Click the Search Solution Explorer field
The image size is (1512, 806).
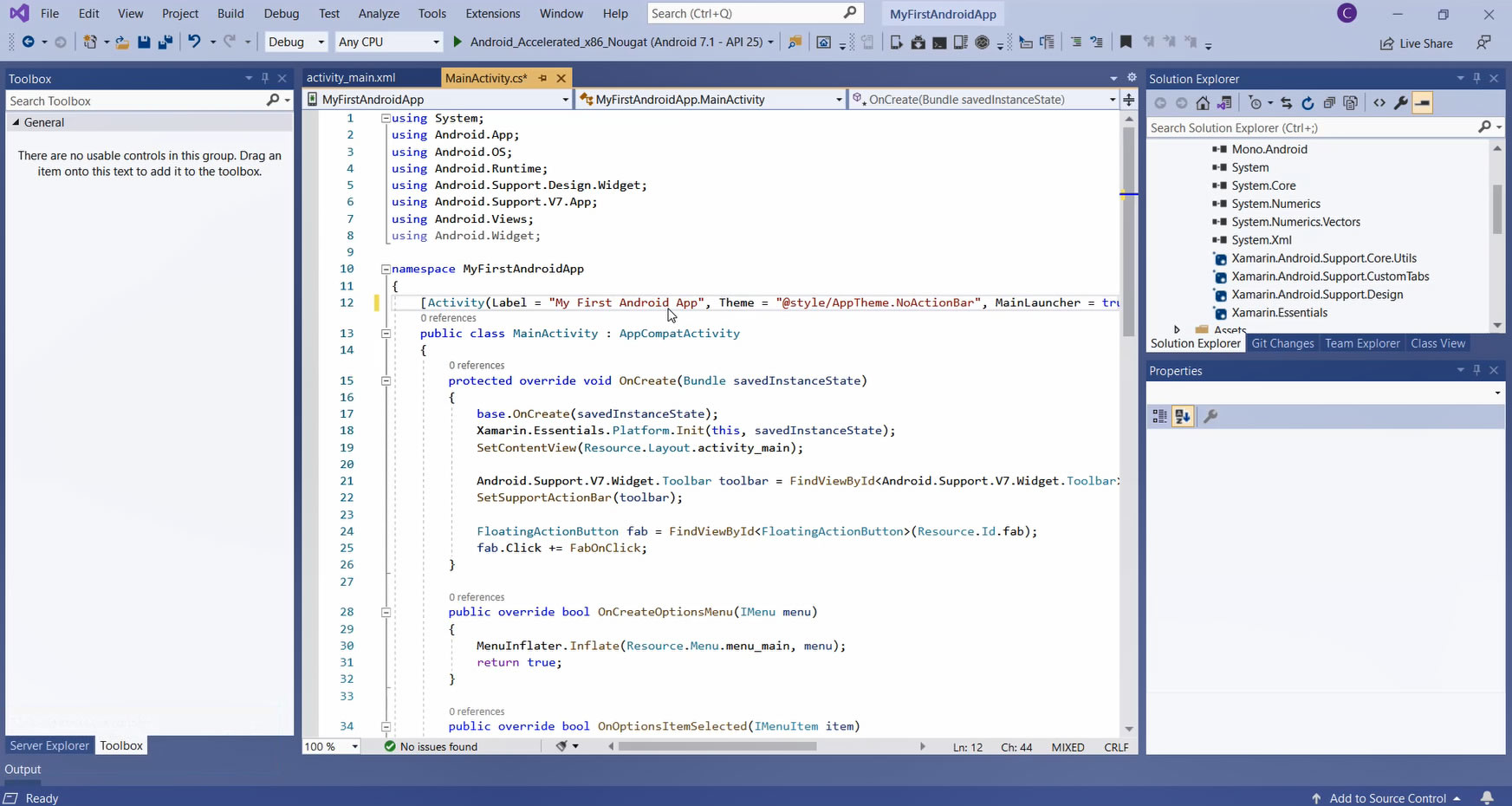click(x=1308, y=127)
